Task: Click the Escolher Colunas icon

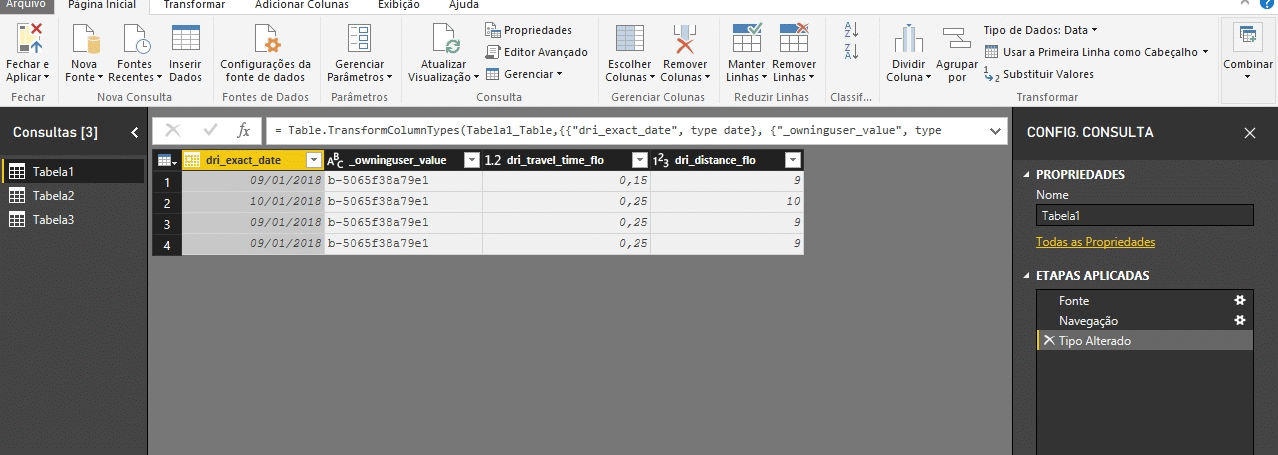Action: (629, 38)
